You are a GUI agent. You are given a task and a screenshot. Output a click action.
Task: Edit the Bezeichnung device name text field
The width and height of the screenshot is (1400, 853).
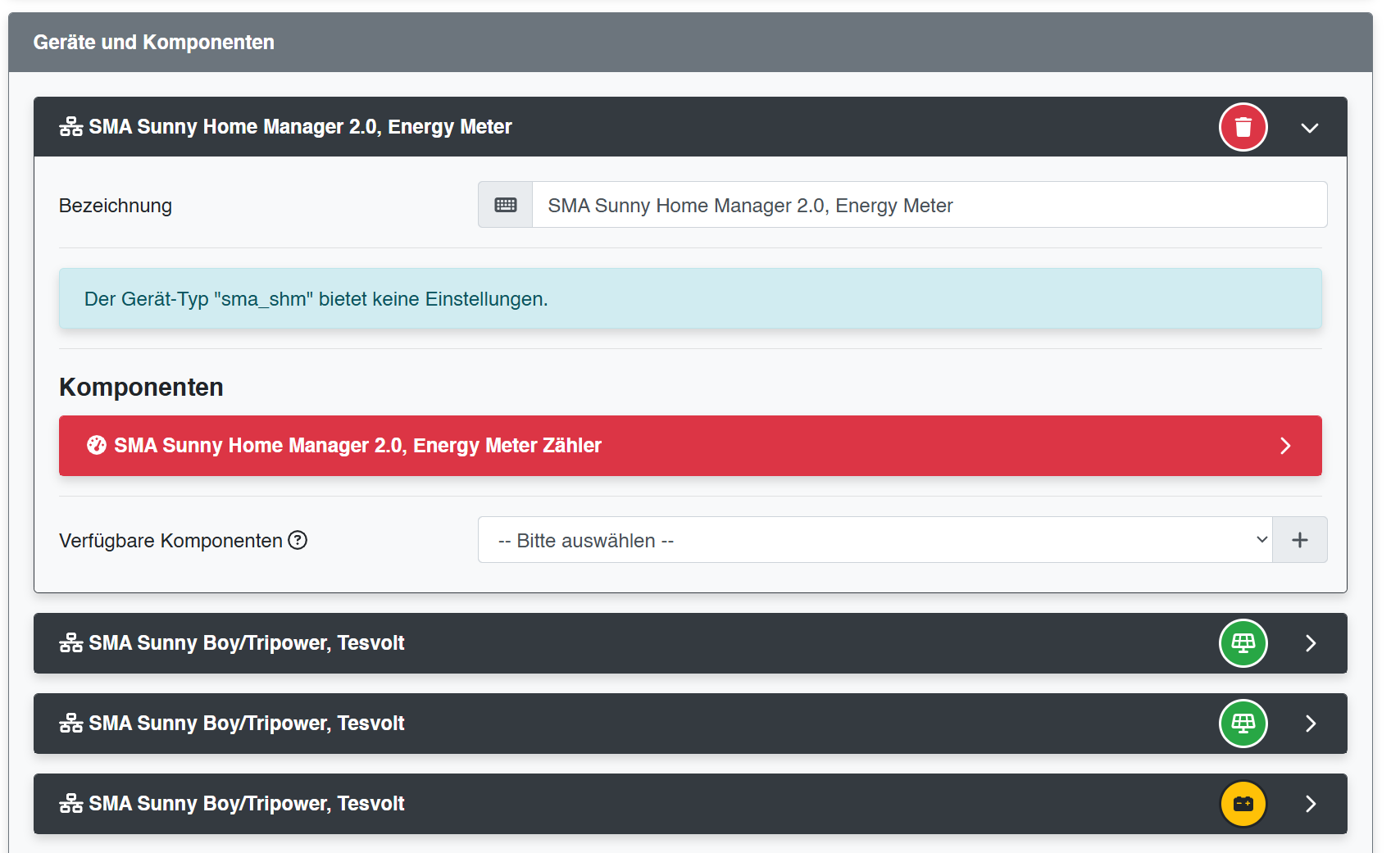pos(929,205)
